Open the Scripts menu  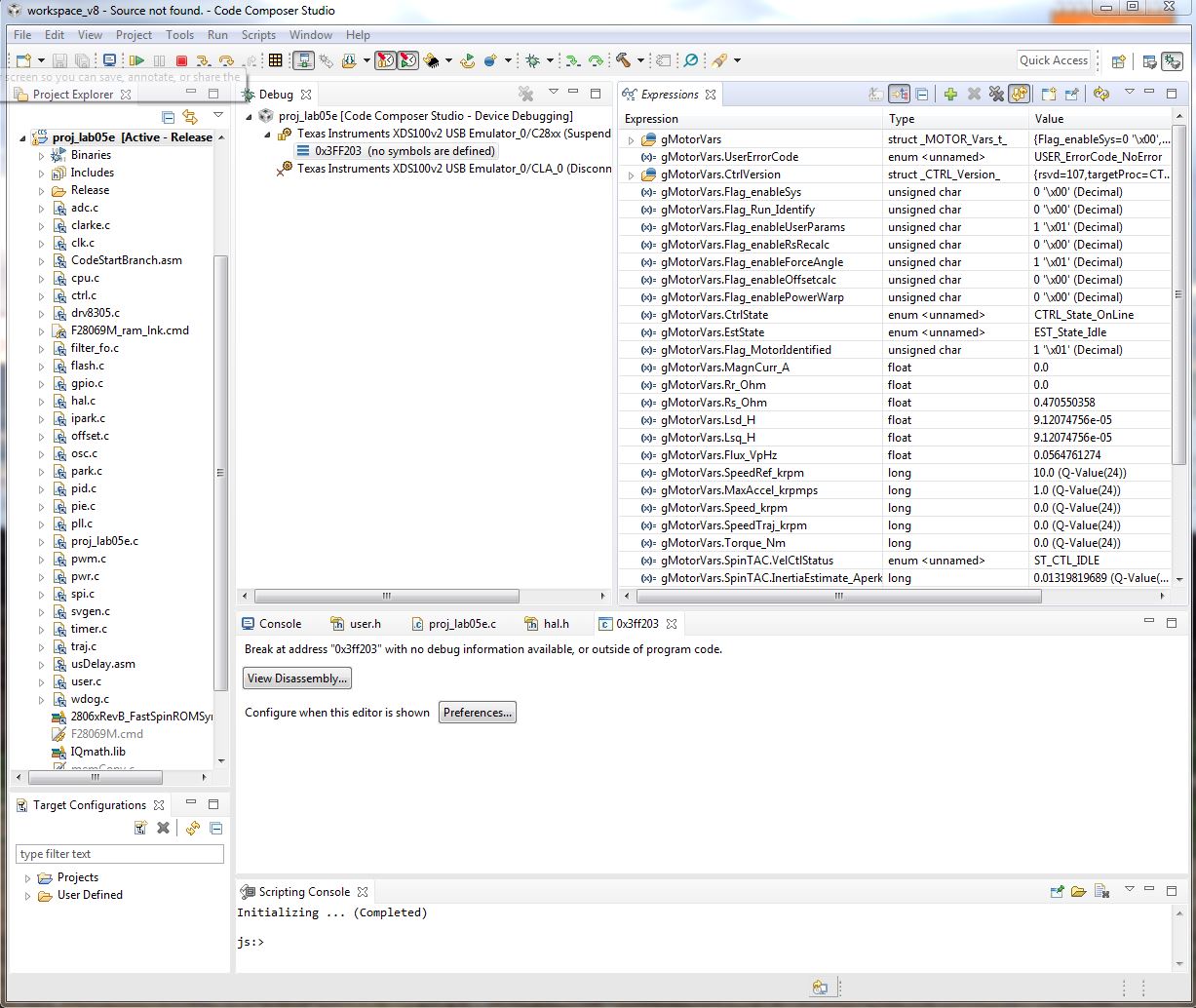258,34
